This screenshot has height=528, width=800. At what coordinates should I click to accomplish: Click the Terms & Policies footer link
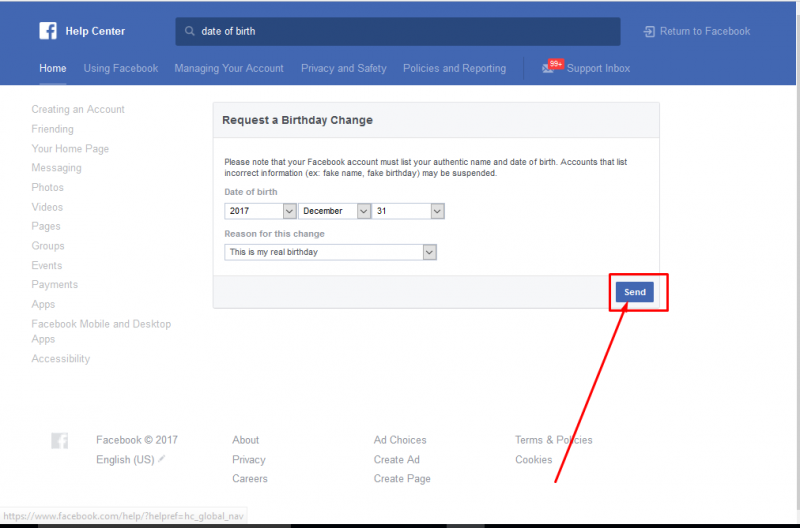coord(554,440)
